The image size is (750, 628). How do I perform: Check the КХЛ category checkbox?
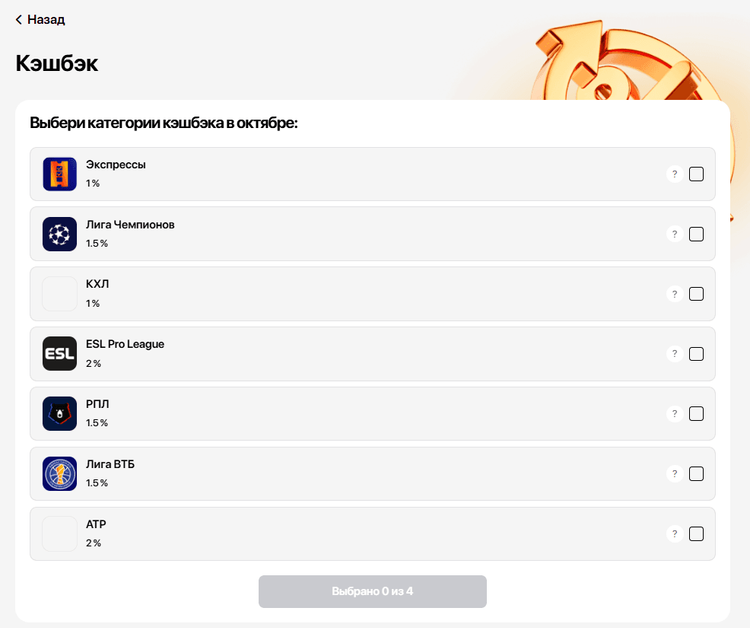[696, 294]
